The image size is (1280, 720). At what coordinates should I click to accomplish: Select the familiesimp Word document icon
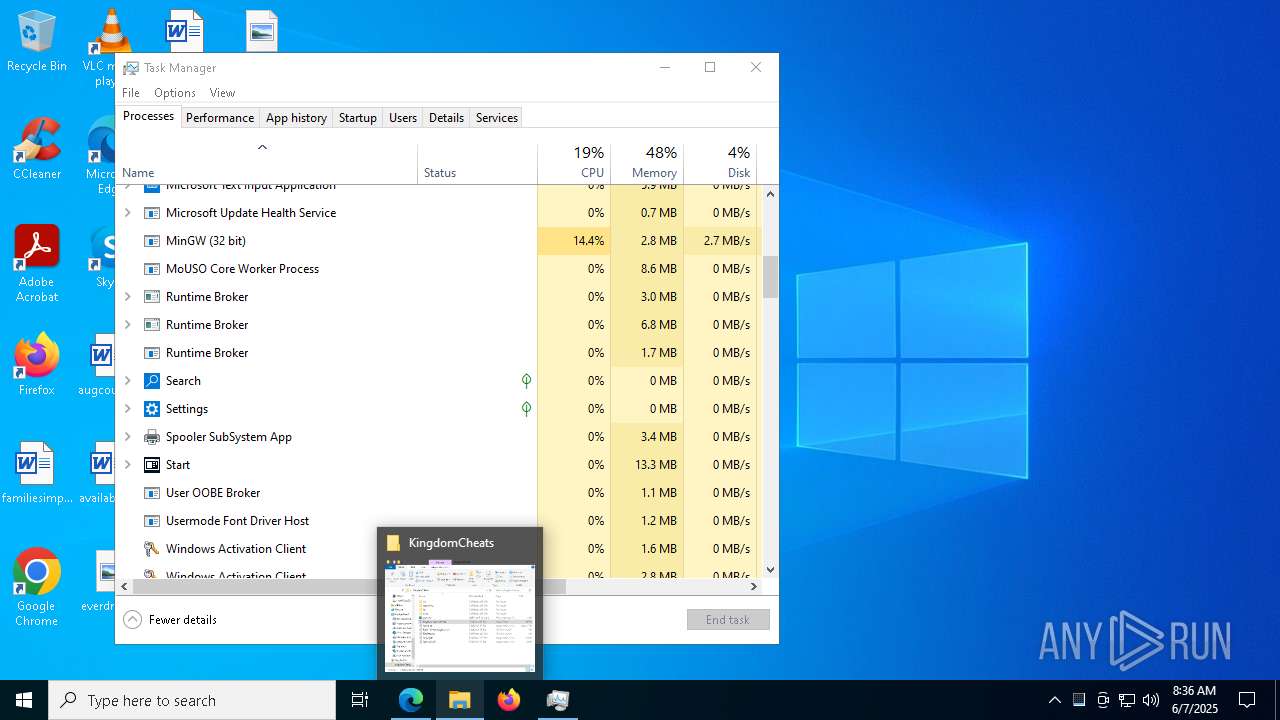[37, 474]
